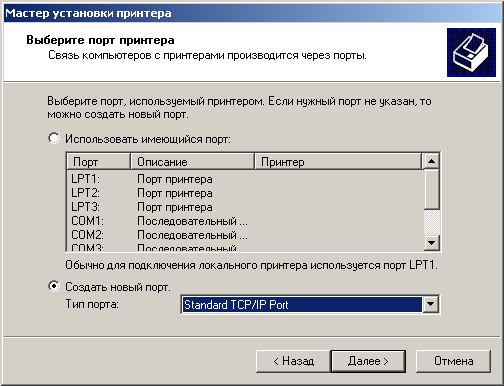Open the 'Тип порта' dropdown arrow
This screenshot has width=504, height=386.
tap(430, 304)
